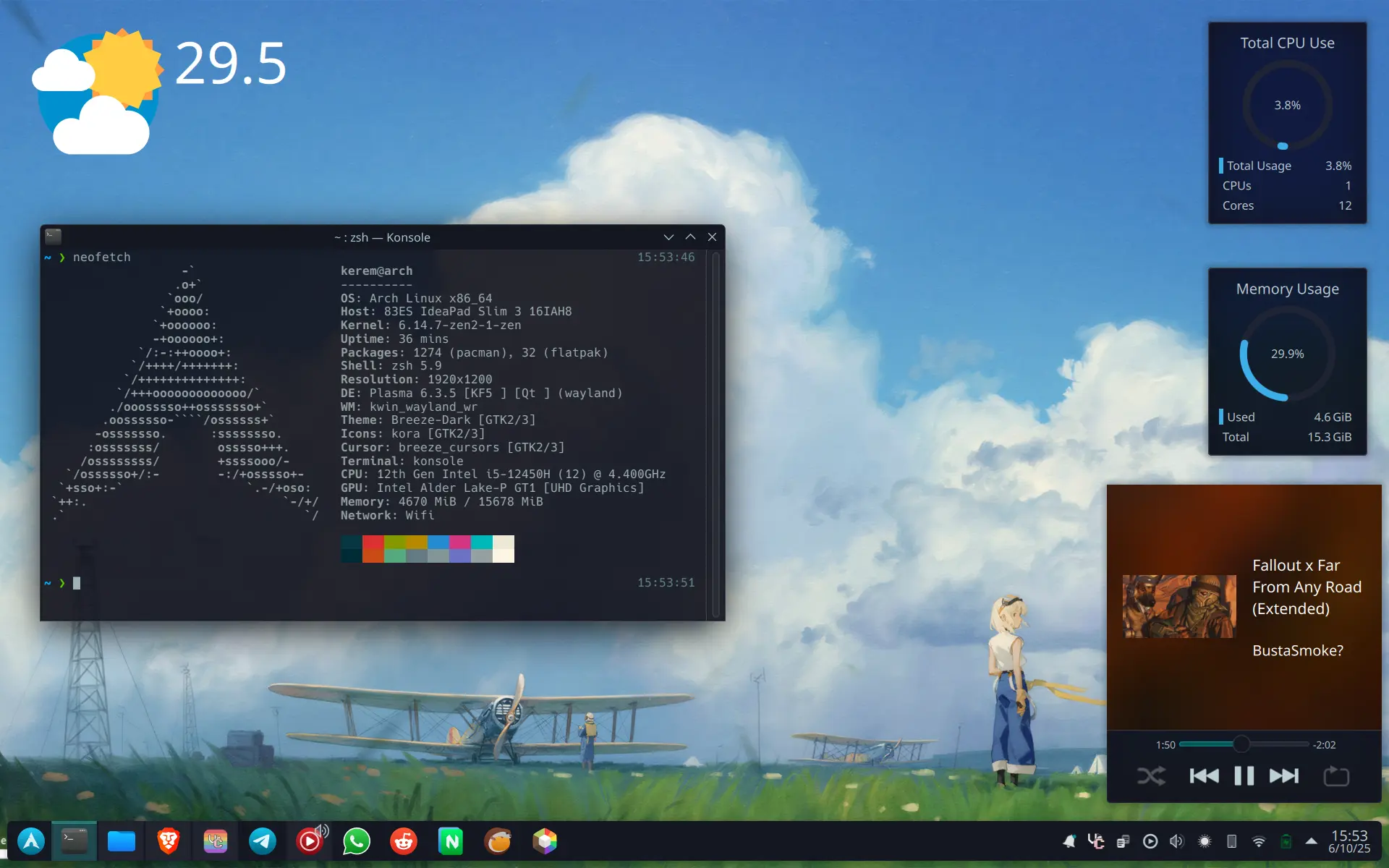Click the 'Shell: zsh 5.9' line
This screenshot has width=1389, height=868.
pos(391,366)
